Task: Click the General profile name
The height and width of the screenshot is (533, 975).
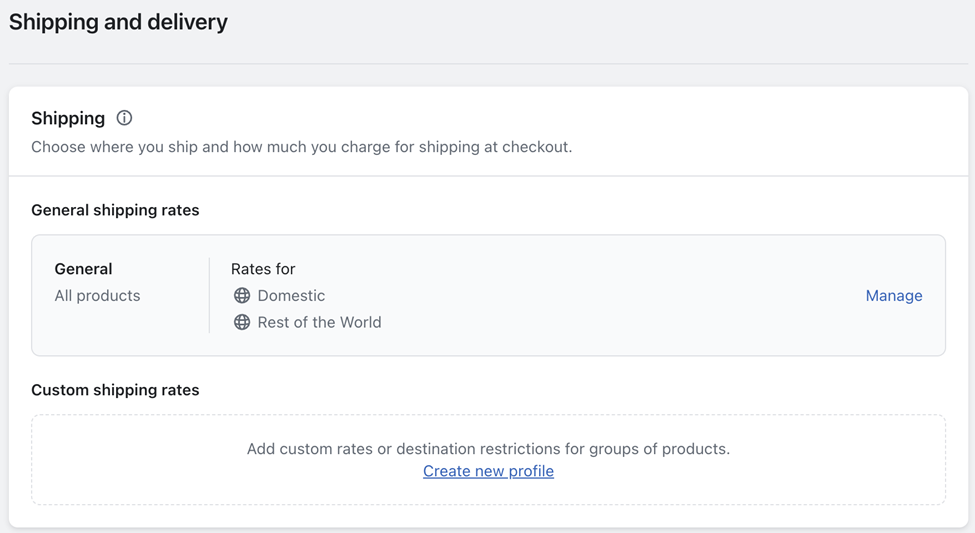Action: click(x=83, y=269)
